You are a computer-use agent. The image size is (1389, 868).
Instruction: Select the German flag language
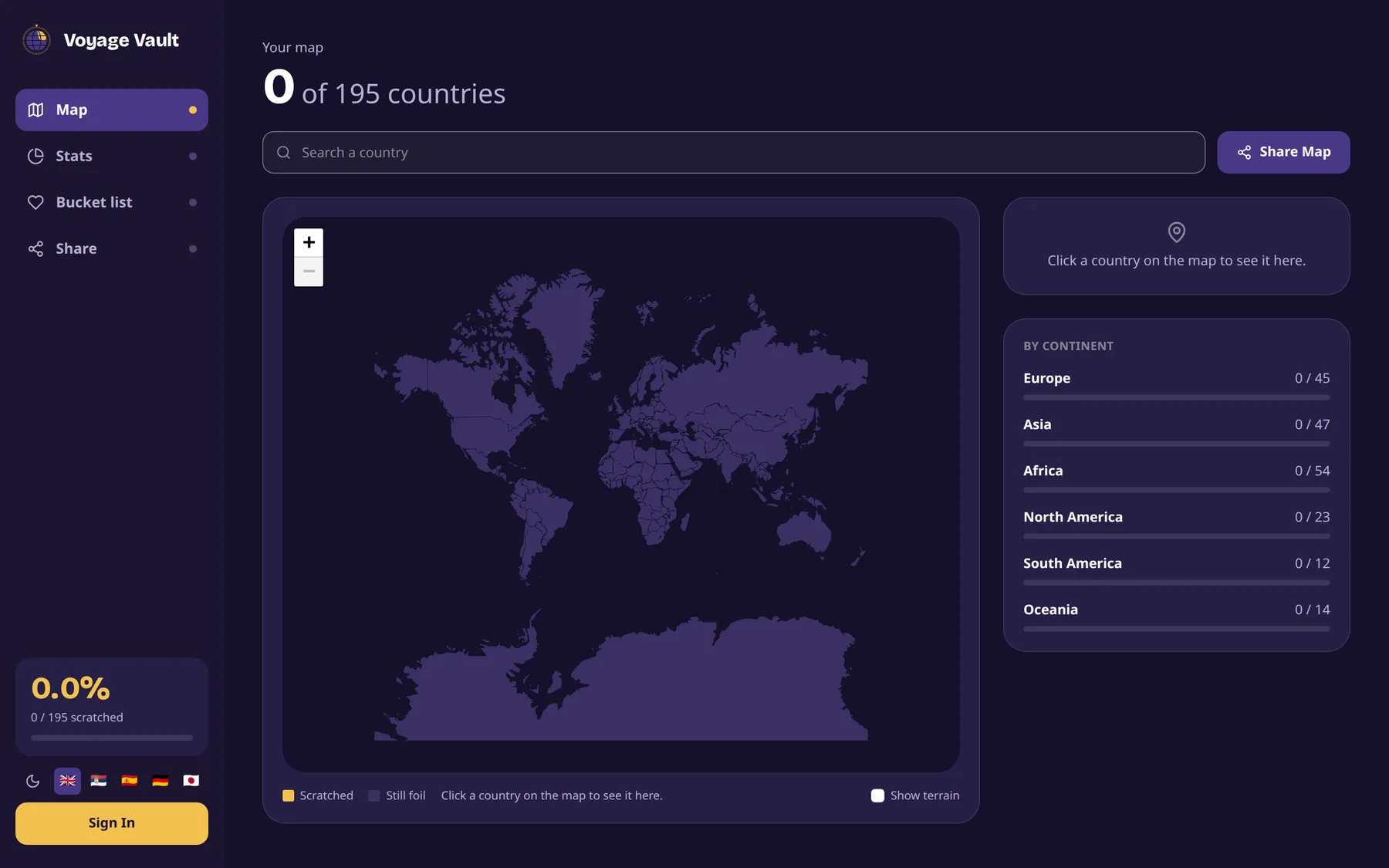pyautogui.click(x=160, y=781)
